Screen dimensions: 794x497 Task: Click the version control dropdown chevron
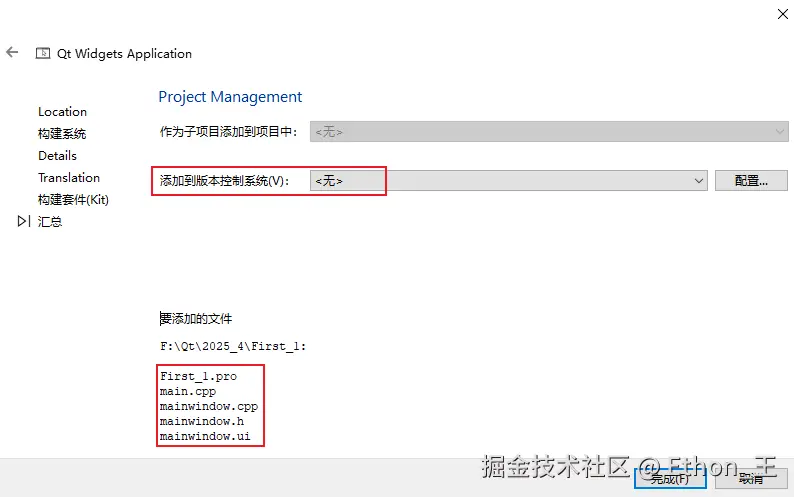pyautogui.click(x=698, y=181)
